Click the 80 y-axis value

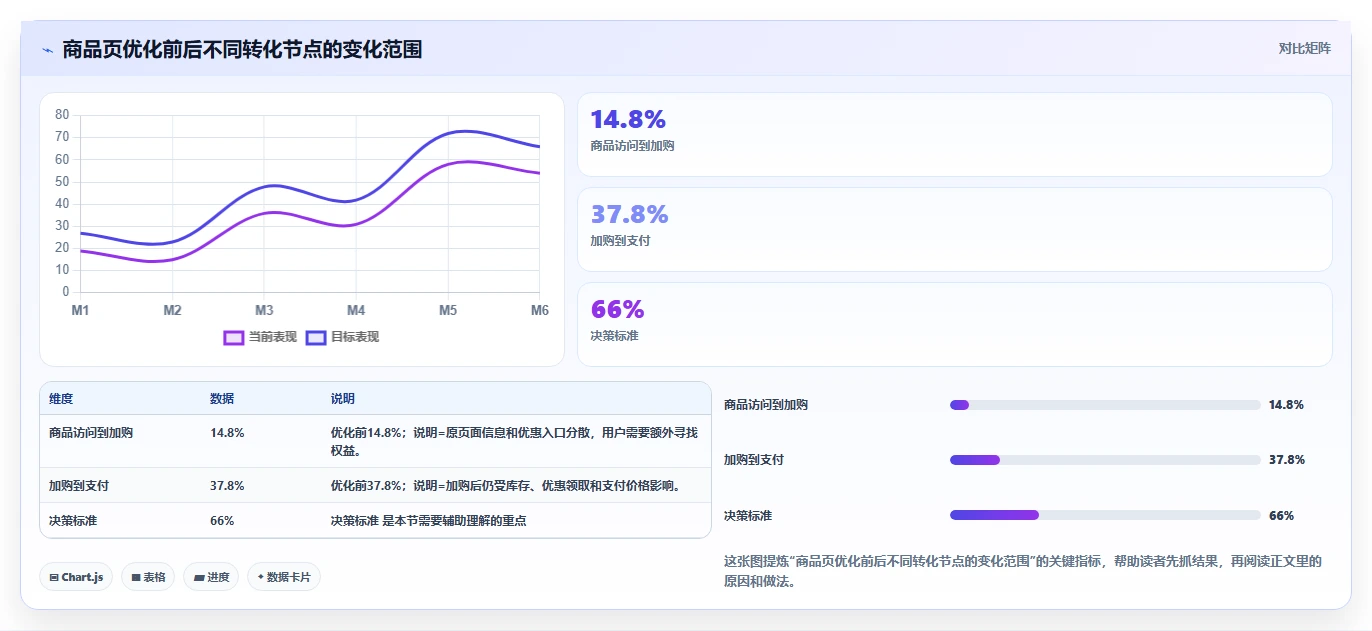62,115
